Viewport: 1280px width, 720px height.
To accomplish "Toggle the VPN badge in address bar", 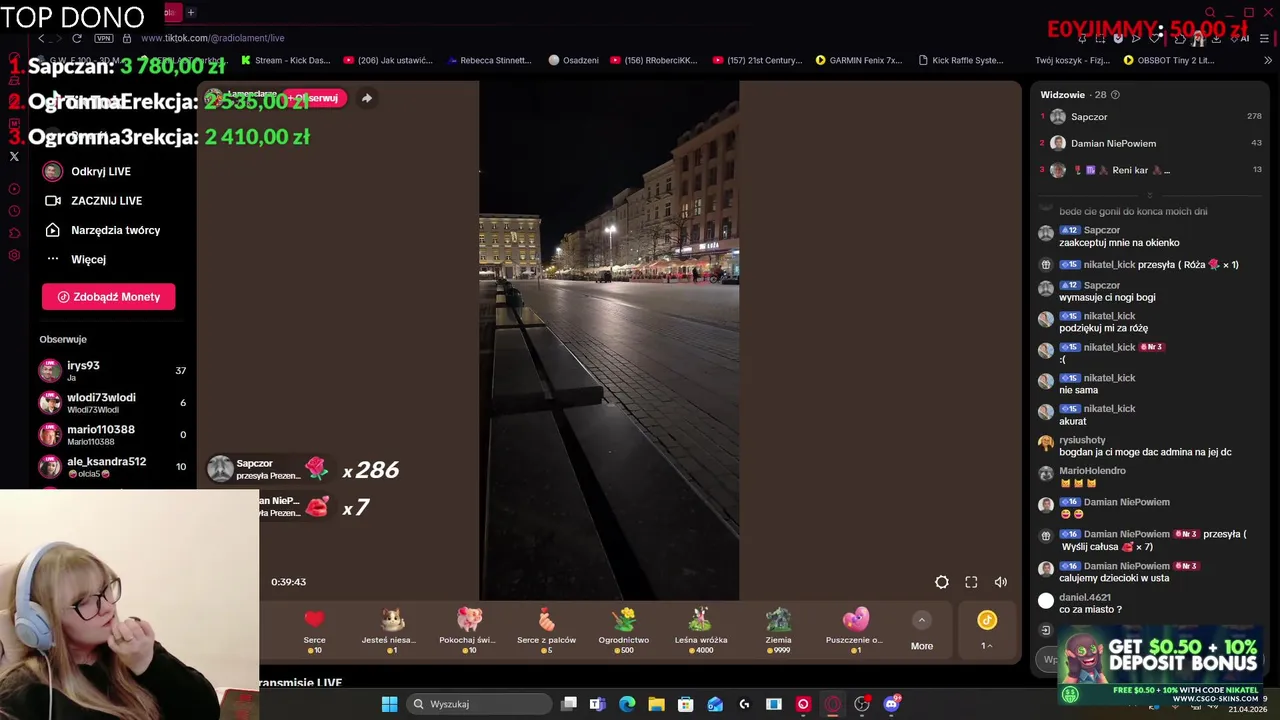I will [x=104, y=38].
